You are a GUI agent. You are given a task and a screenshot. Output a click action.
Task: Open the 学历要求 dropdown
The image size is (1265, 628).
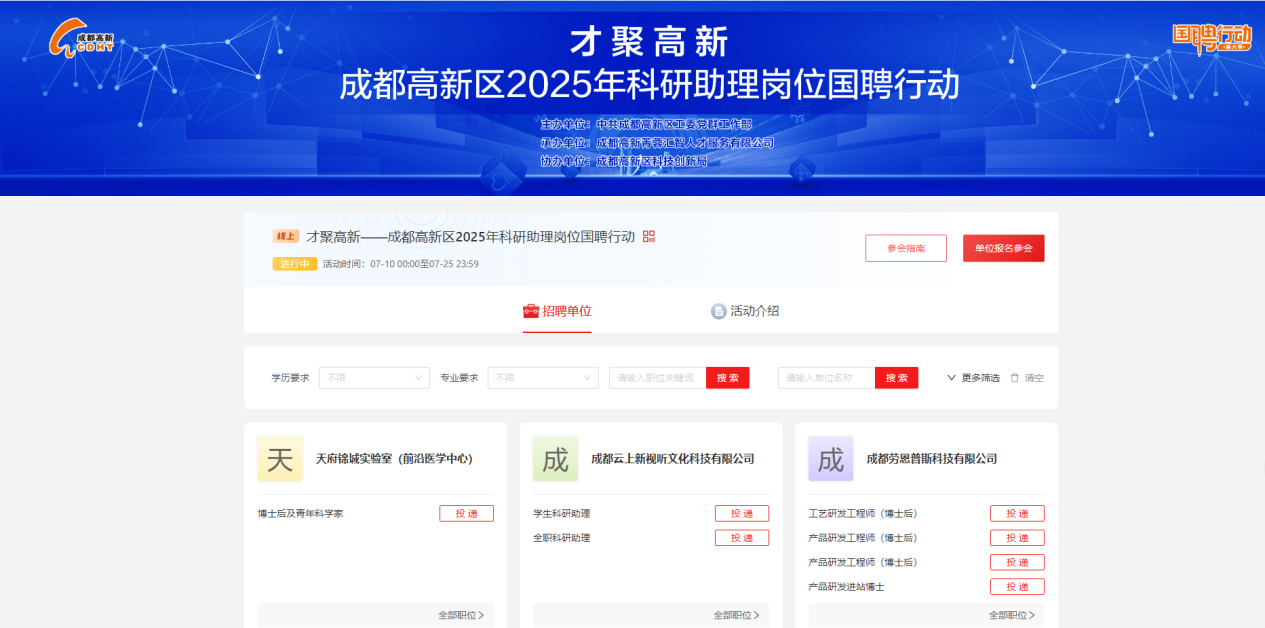pos(374,378)
